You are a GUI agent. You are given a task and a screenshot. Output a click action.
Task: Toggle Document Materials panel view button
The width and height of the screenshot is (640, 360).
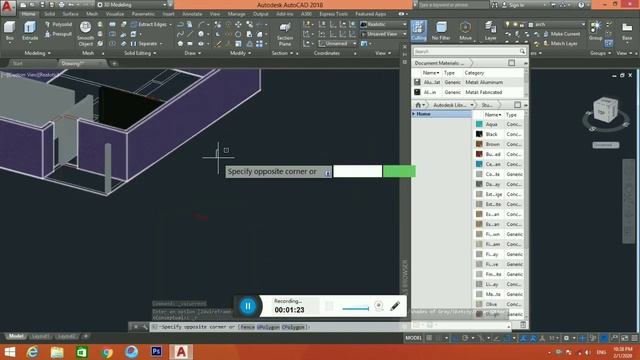click(511, 63)
